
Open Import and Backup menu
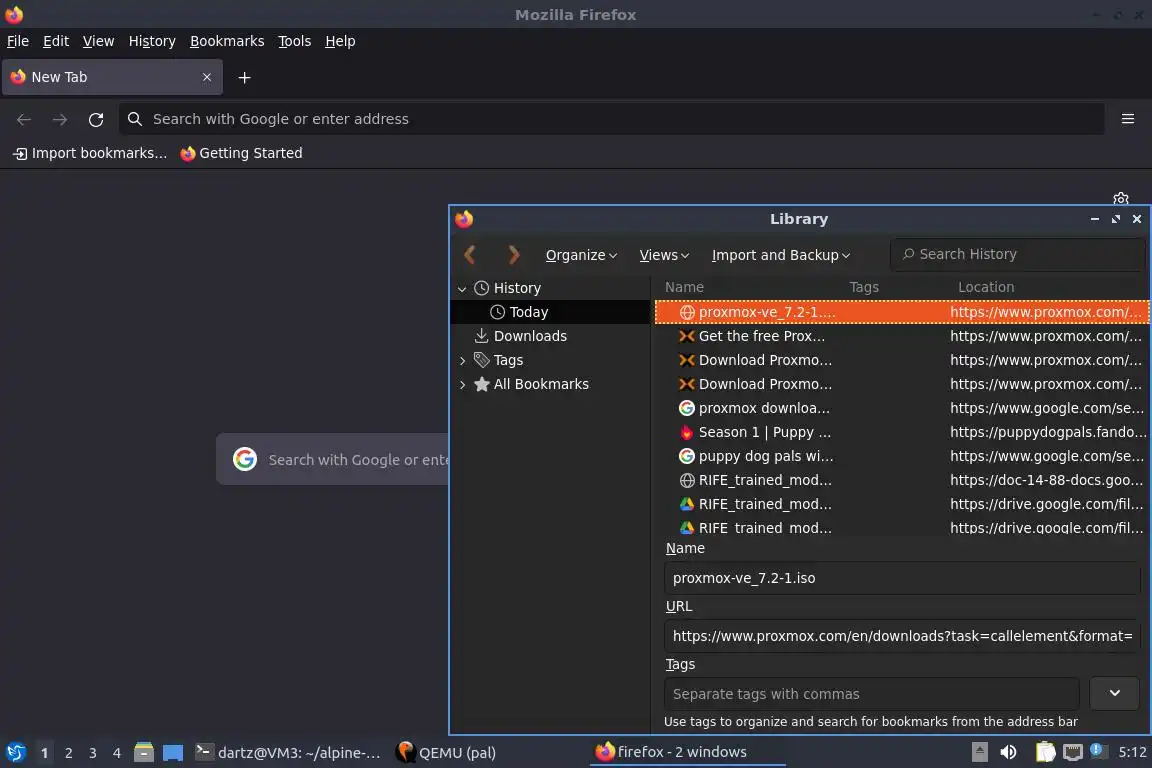click(781, 255)
